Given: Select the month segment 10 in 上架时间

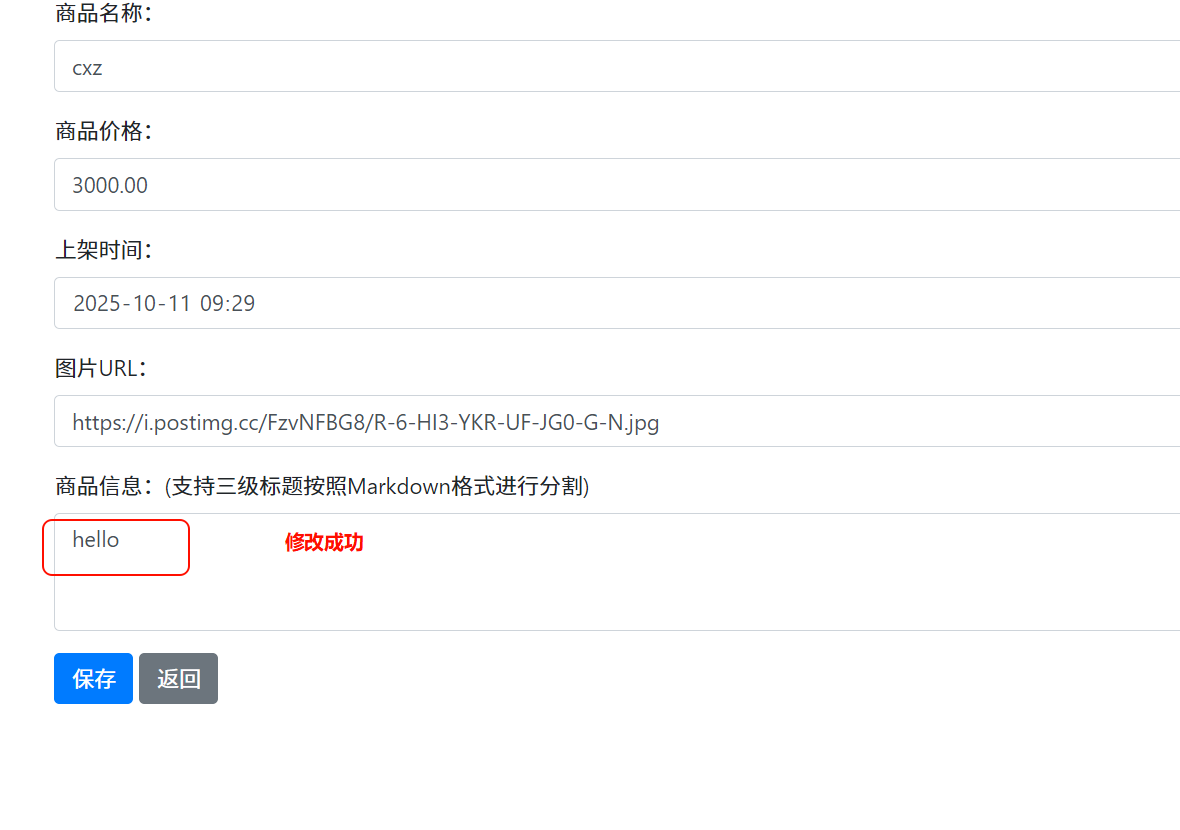Looking at the screenshot, I should (144, 303).
